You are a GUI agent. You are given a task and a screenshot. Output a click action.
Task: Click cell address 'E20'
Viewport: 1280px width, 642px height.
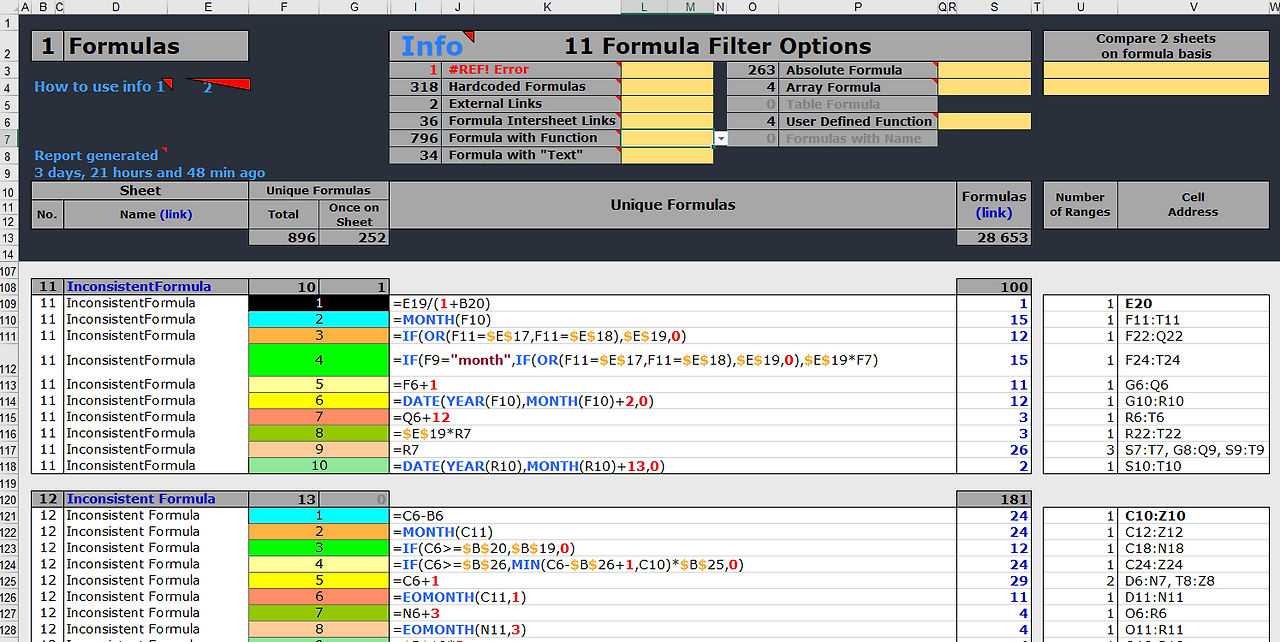[1138, 303]
